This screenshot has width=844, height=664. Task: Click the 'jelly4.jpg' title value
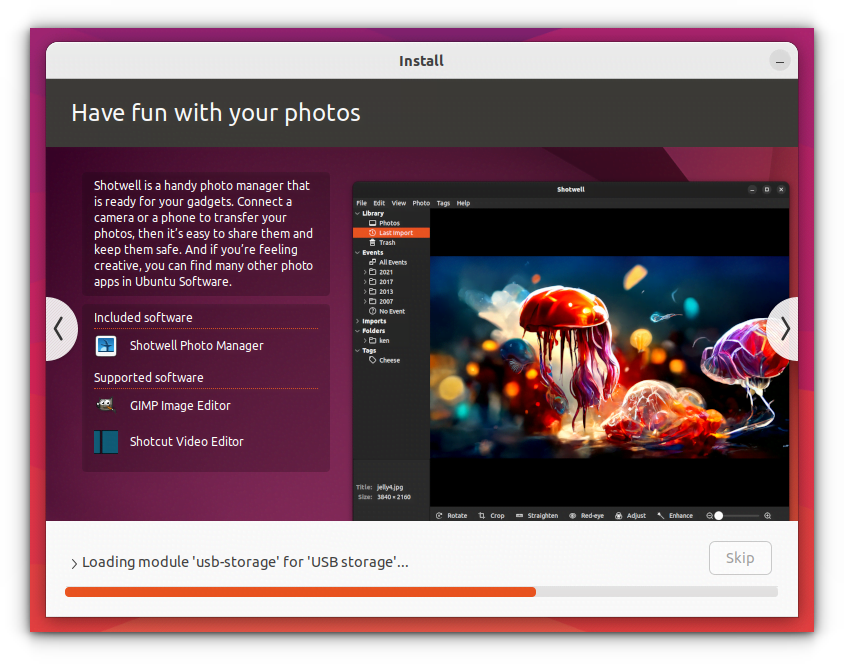tap(390, 487)
